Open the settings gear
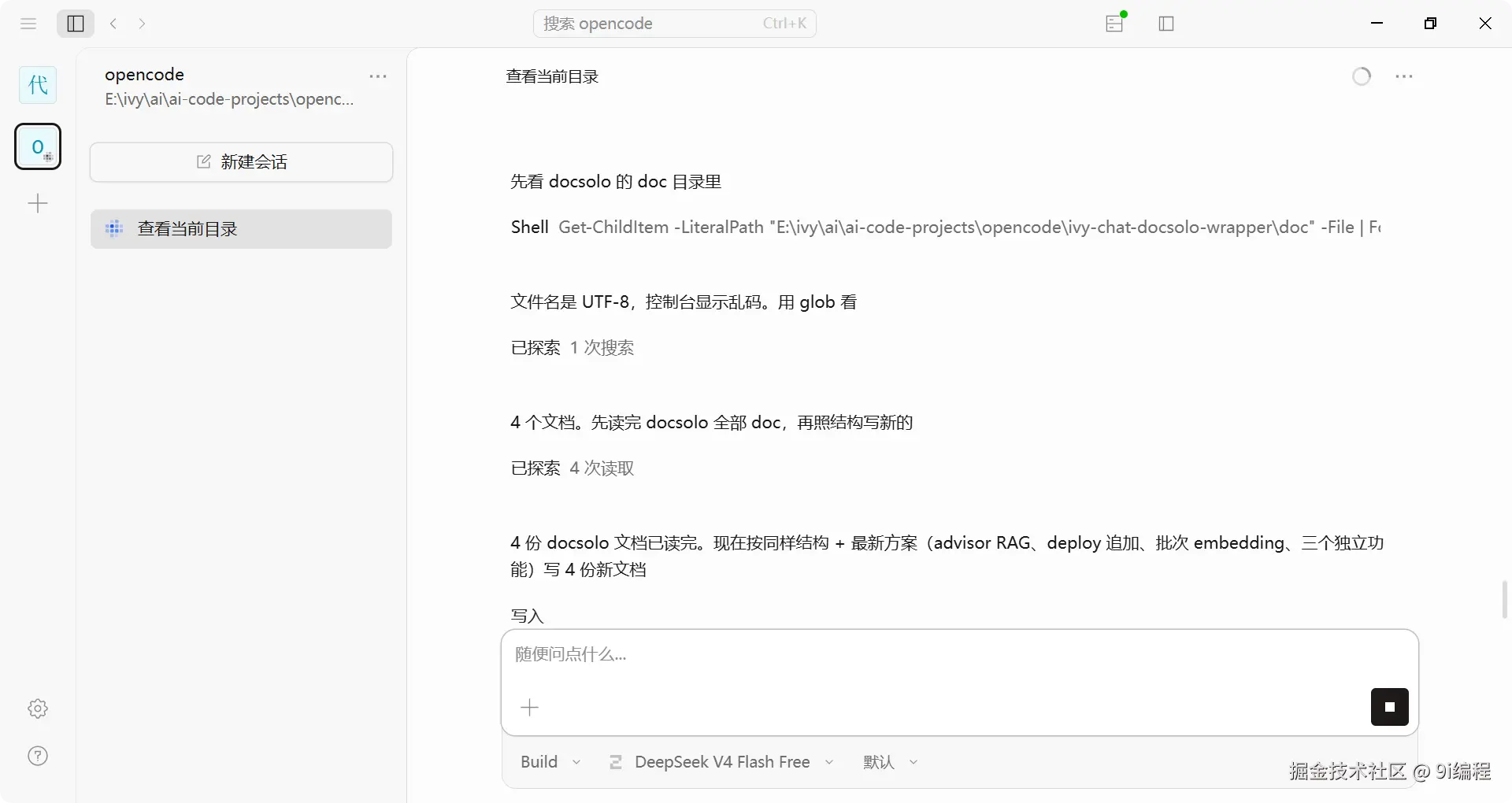Image resolution: width=1512 pixels, height=803 pixels. tap(38, 709)
